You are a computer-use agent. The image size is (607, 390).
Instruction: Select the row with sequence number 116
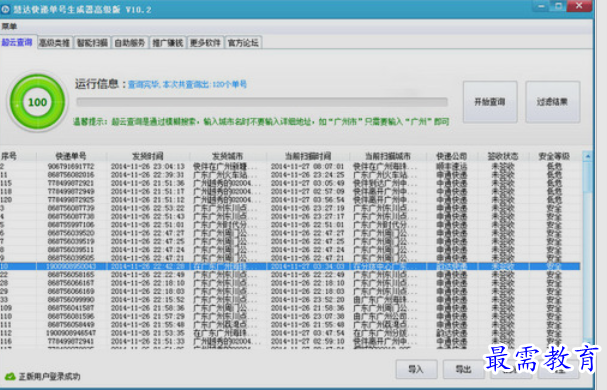point(290,342)
